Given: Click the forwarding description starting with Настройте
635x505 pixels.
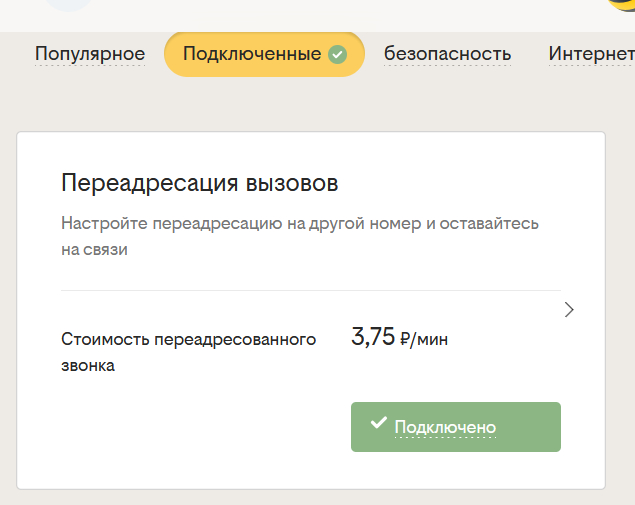Looking at the screenshot, I should [300, 223].
